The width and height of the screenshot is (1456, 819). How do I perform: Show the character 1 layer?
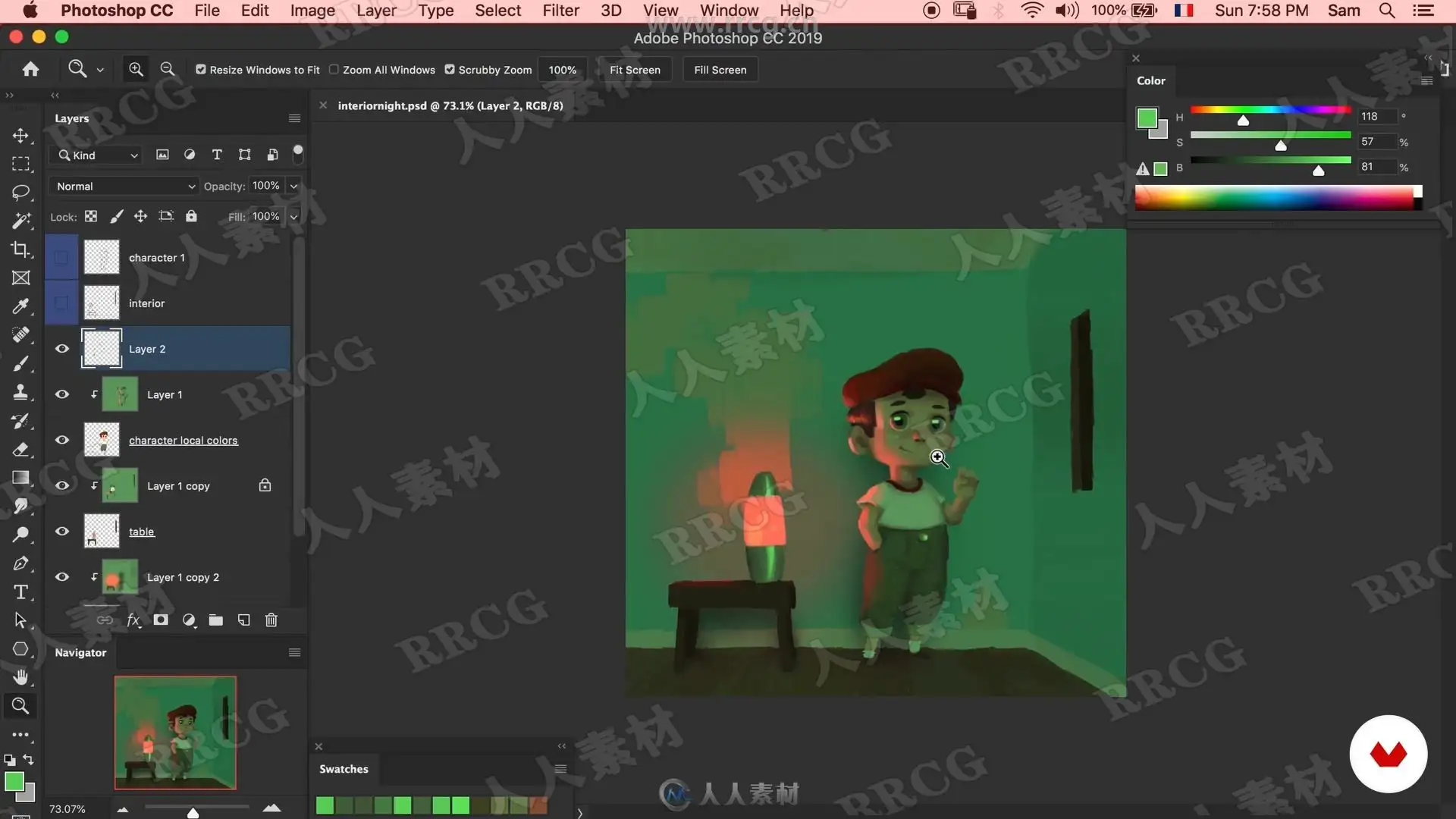coord(62,258)
